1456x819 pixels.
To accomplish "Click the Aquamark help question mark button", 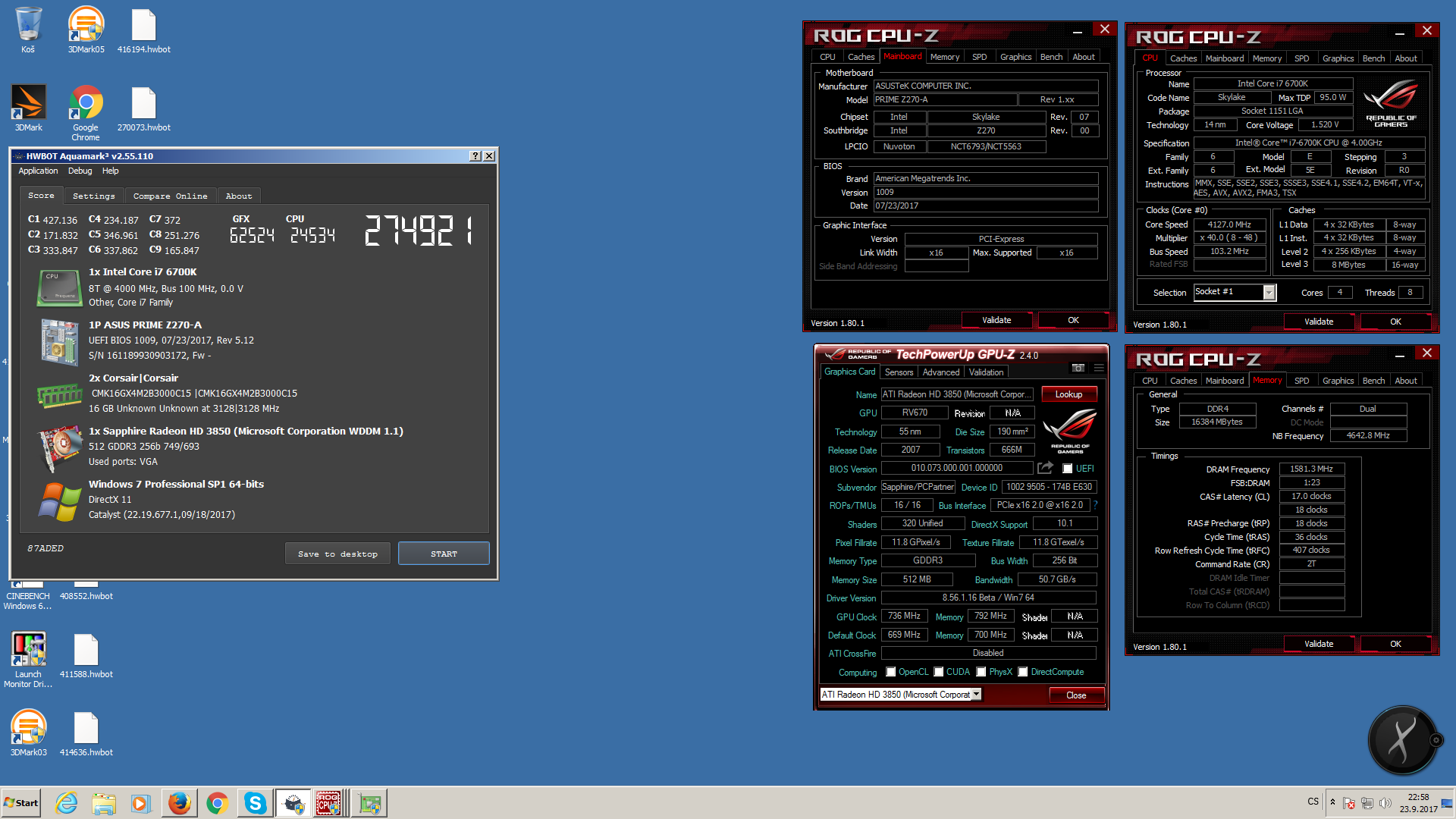I will pos(475,156).
